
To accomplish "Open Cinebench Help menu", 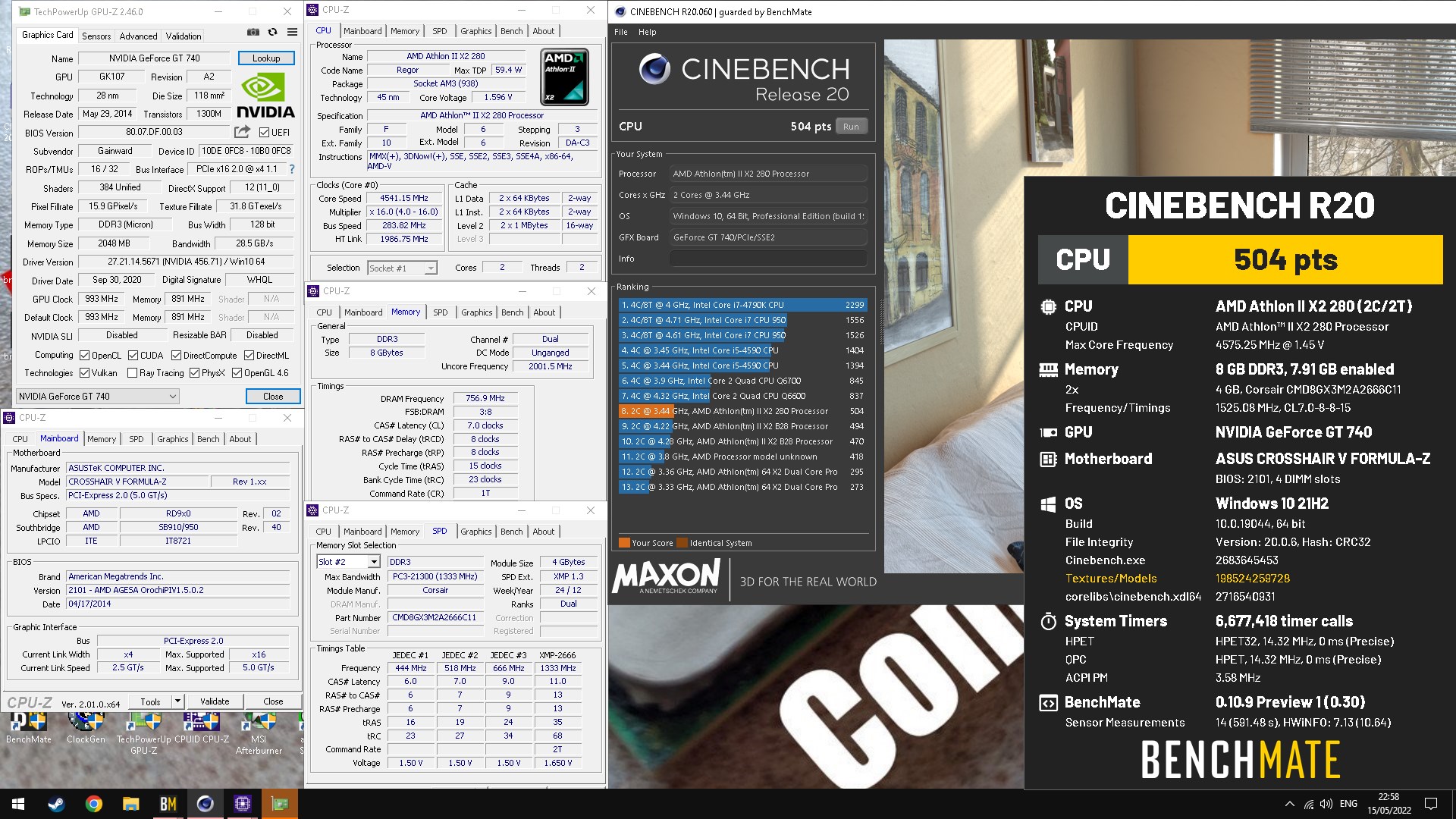I will [x=647, y=32].
